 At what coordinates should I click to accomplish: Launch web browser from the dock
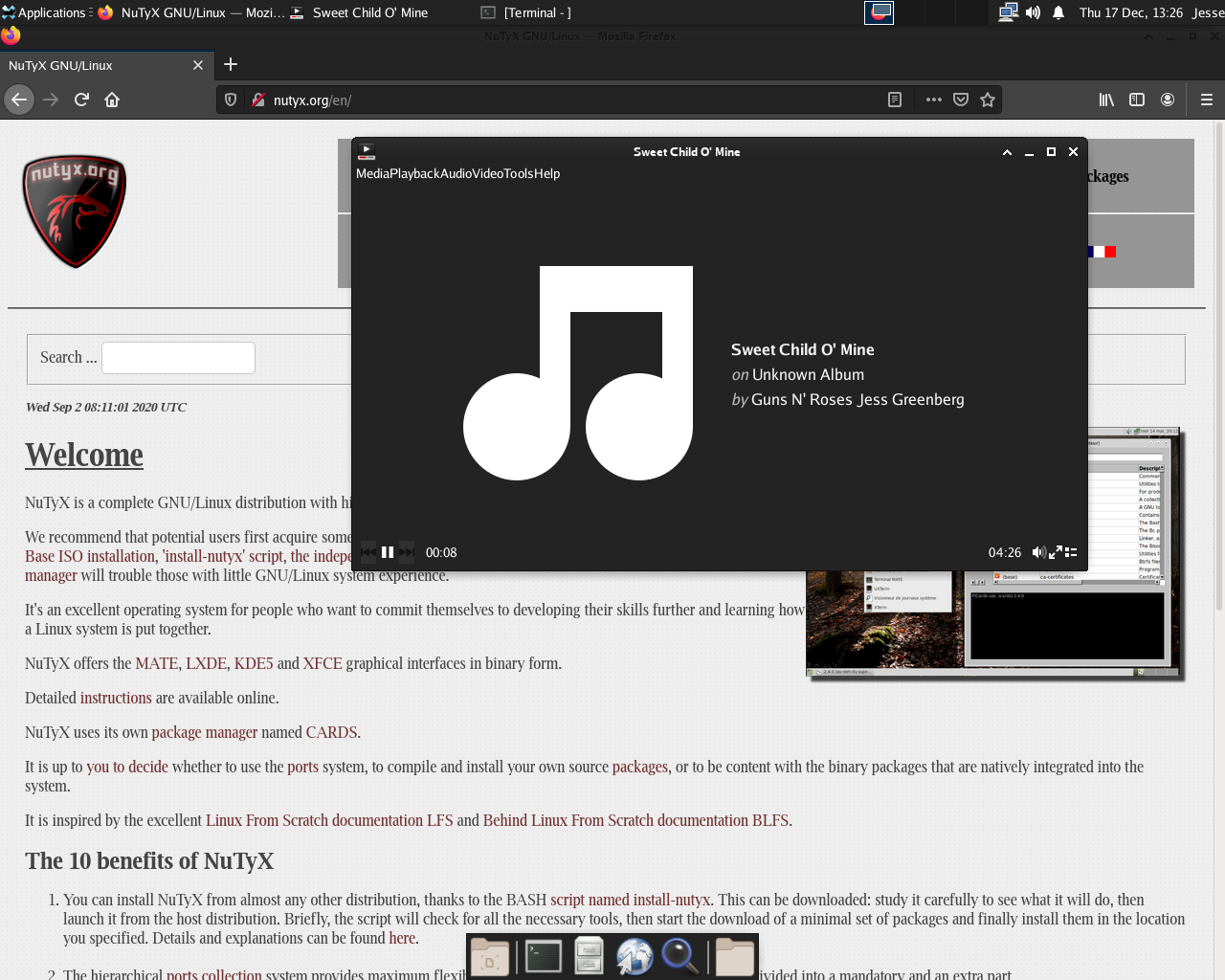[x=634, y=956]
